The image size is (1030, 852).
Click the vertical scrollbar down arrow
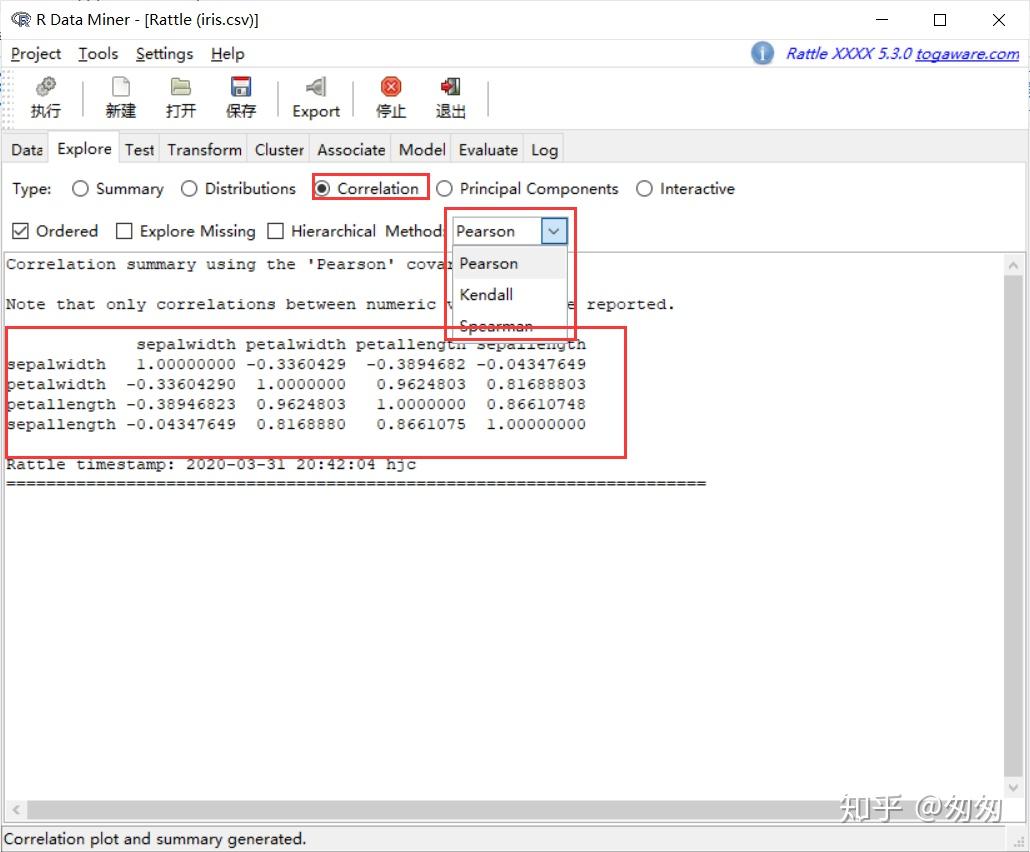point(1013,787)
